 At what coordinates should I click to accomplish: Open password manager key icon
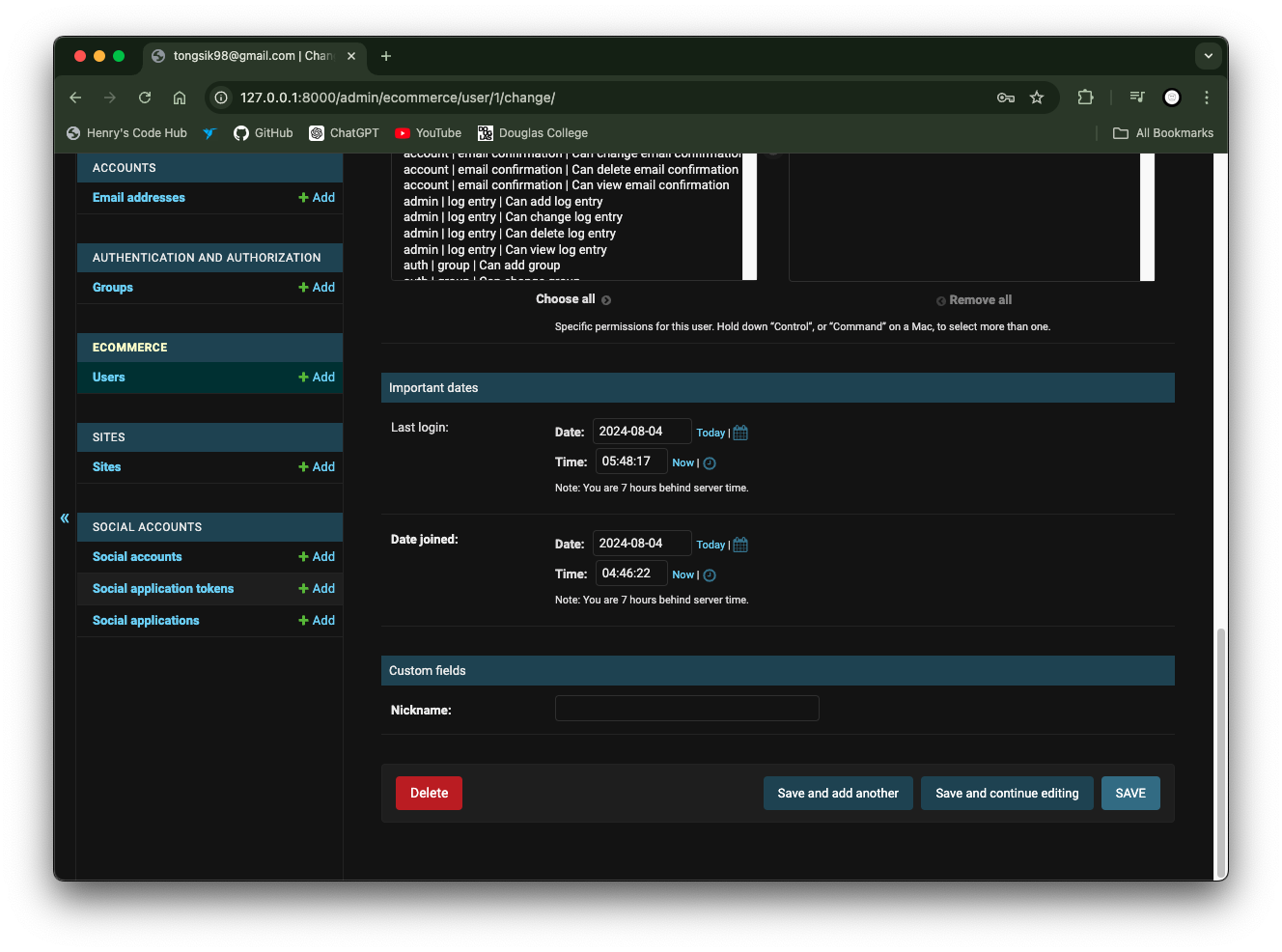click(x=1006, y=98)
